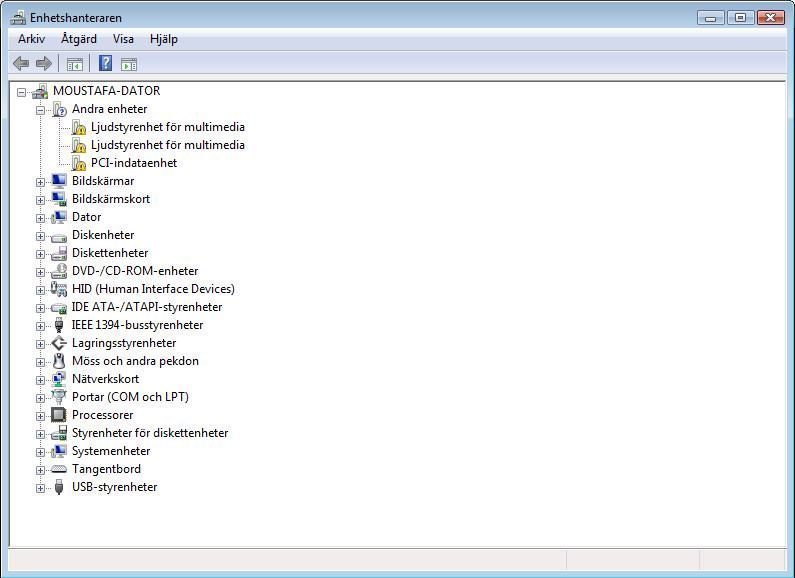
Task: Expand the Nätverkskort node
Action: [x=40, y=380]
